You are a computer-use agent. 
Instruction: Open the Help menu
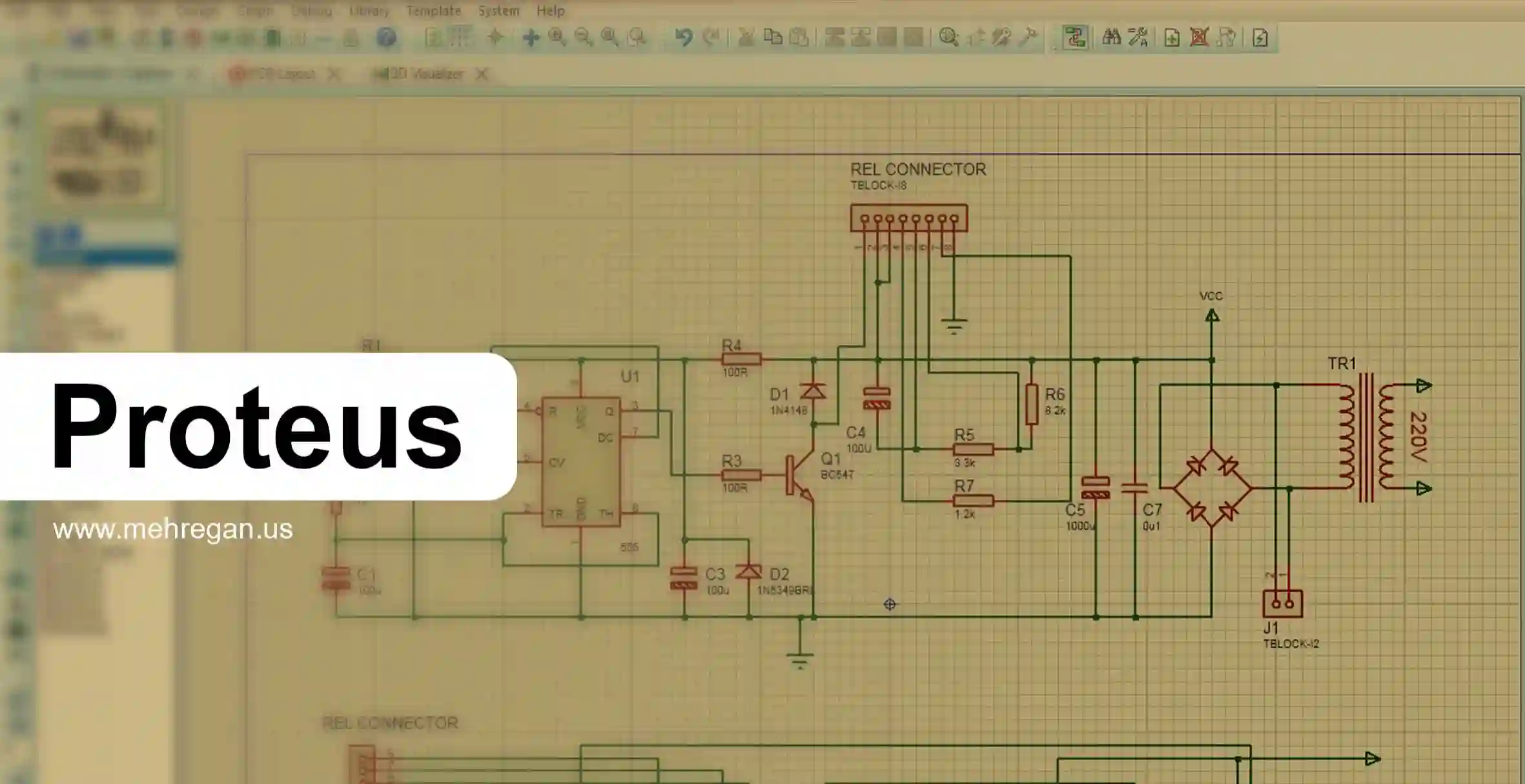[551, 11]
